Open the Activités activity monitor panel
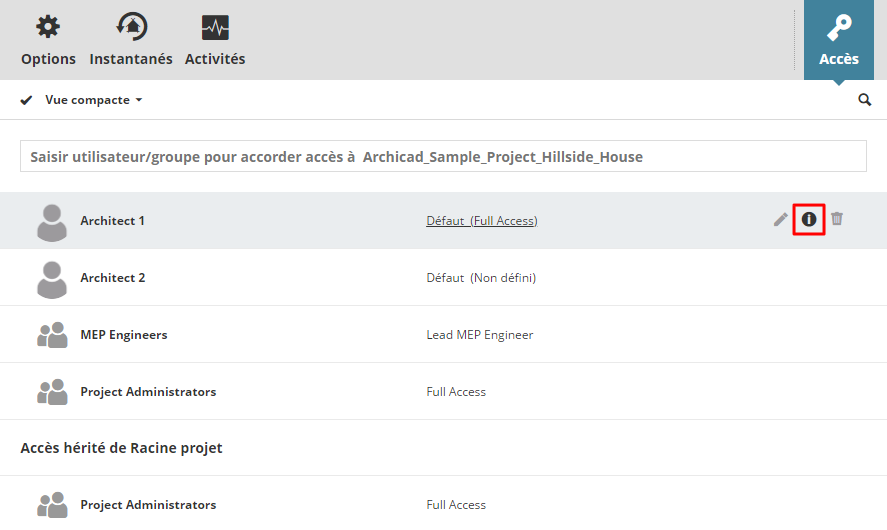The width and height of the screenshot is (887, 530). tap(215, 40)
